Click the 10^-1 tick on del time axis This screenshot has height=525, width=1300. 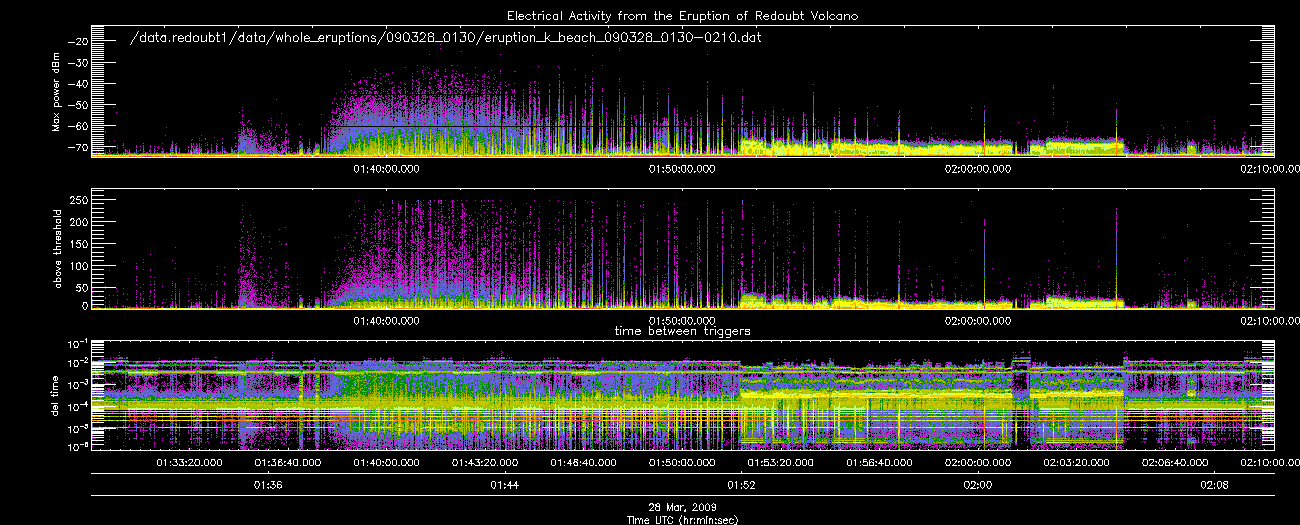pos(78,343)
